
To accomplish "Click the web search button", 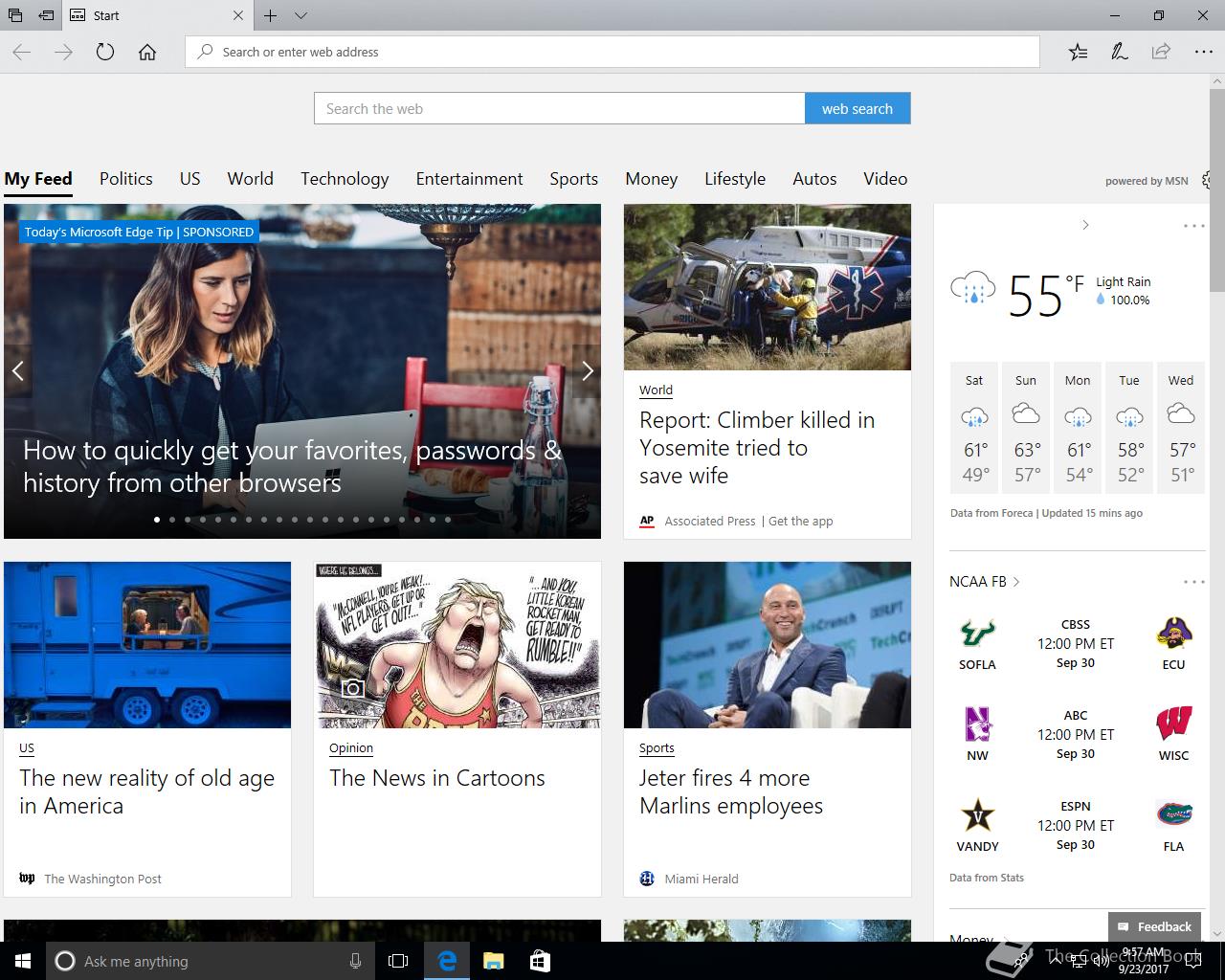I will pyautogui.click(x=857, y=108).
